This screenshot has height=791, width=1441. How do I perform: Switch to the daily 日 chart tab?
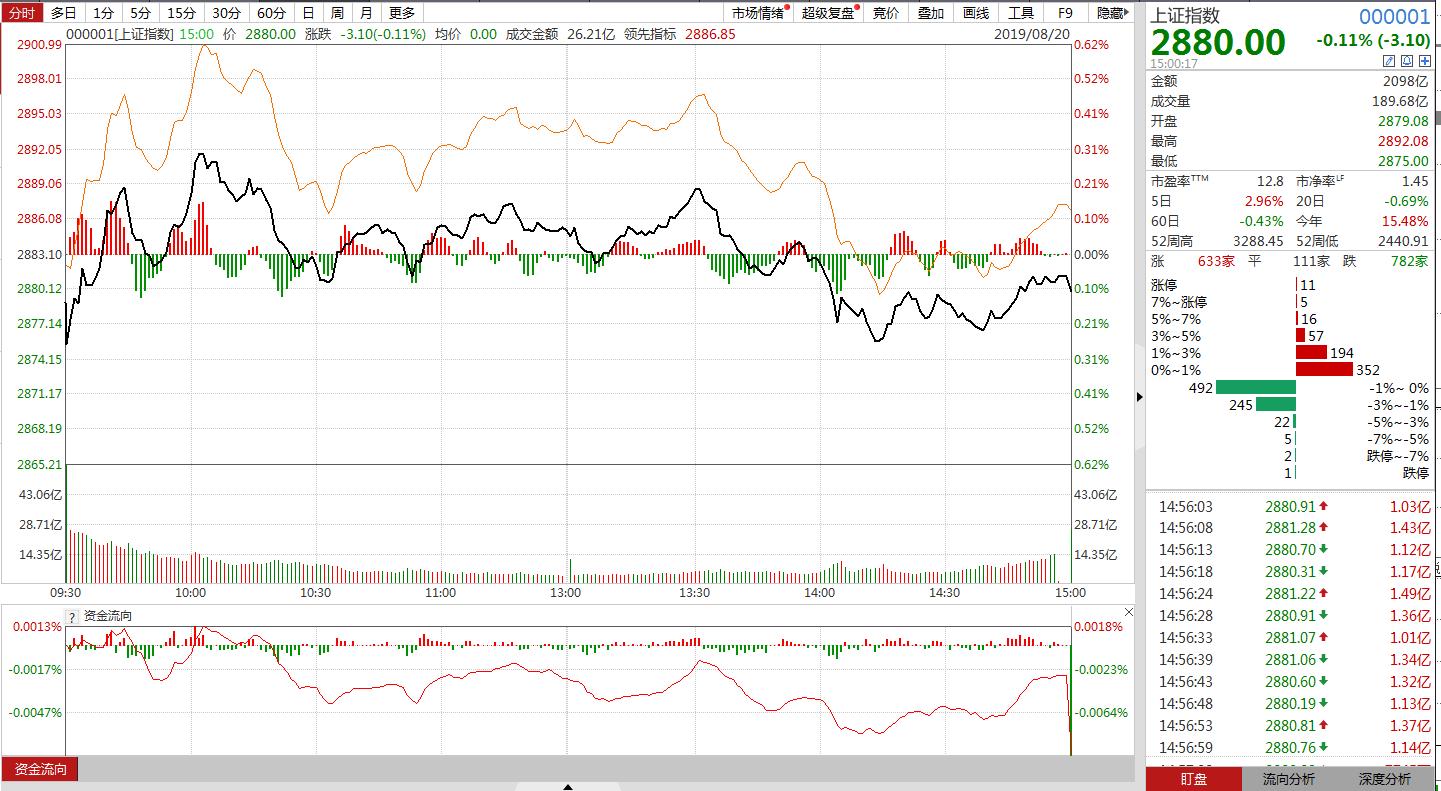point(308,13)
